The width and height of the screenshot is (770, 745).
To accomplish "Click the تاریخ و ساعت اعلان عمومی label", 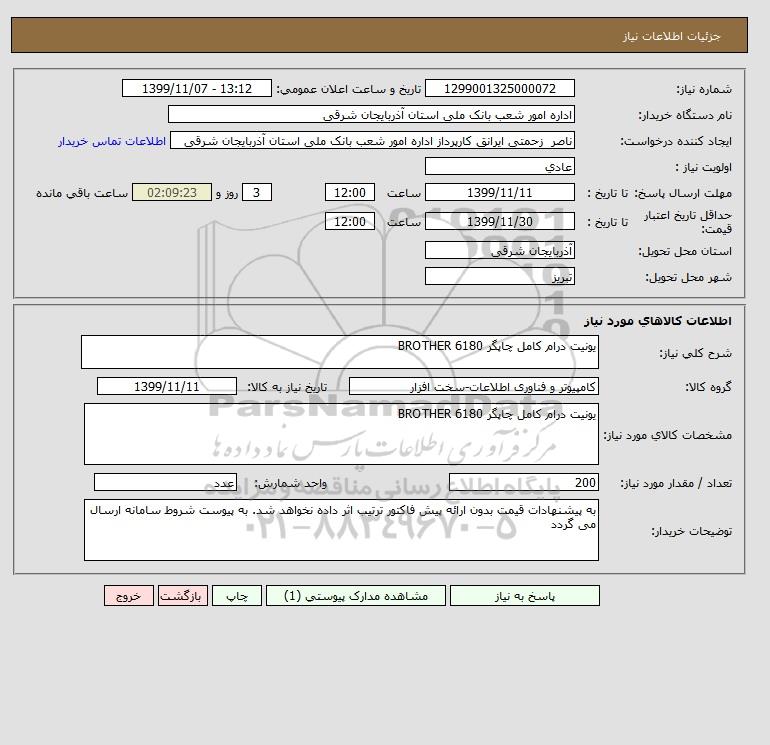I will (x=349, y=89).
